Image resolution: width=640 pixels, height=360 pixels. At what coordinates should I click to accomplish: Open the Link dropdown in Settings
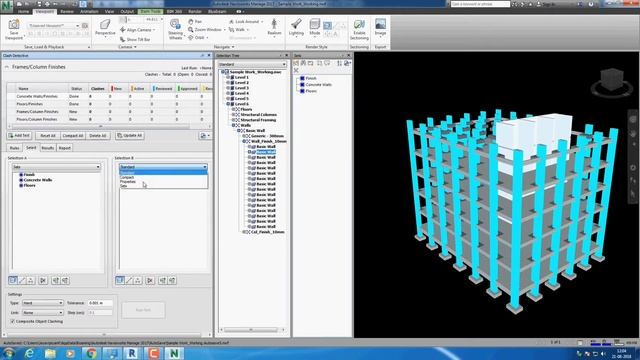tap(42, 313)
